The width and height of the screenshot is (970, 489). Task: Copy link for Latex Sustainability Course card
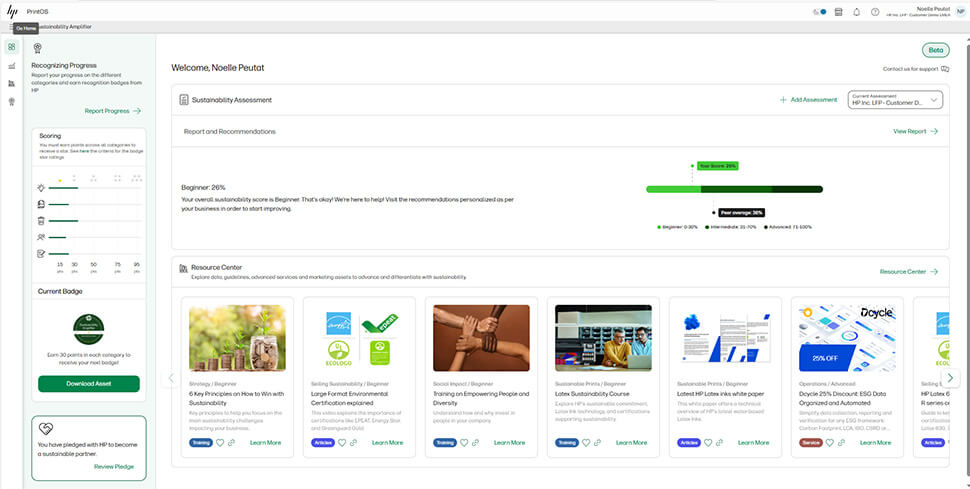pos(598,443)
